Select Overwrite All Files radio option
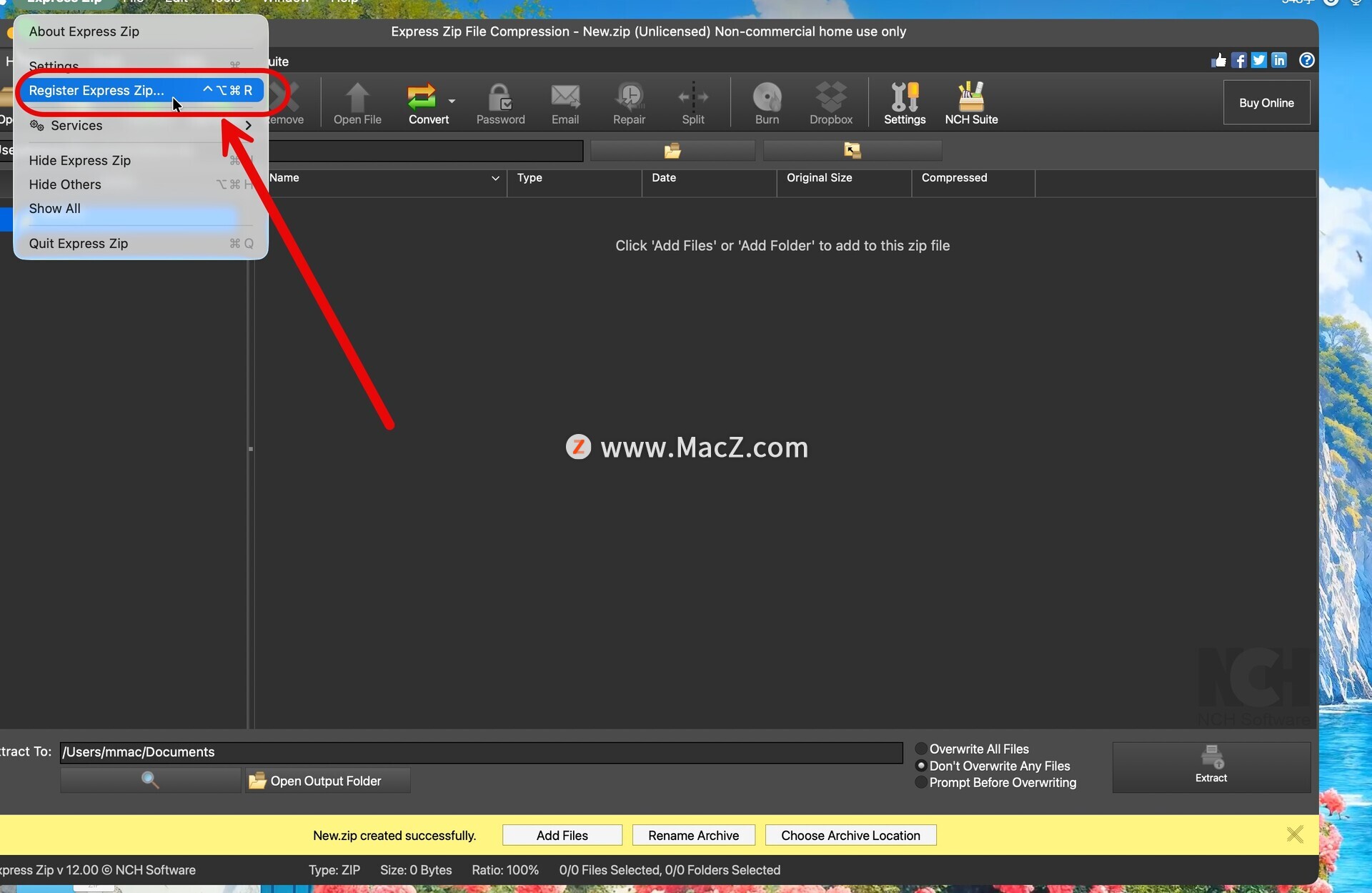1372x893 pixels. pos(921,749)
